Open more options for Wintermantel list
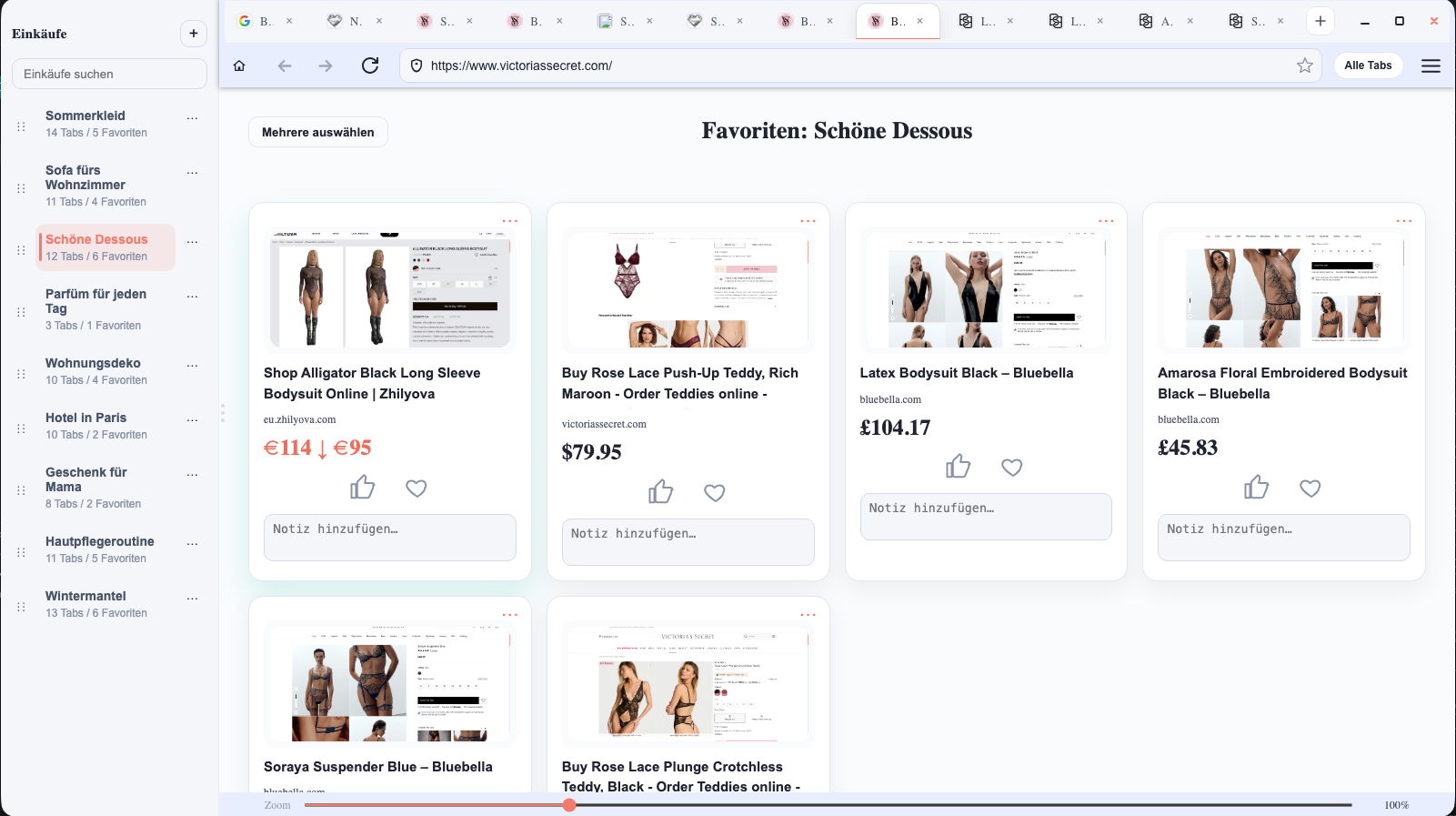The width and height of the screenshot is (1456, 816). pos(192,598)
